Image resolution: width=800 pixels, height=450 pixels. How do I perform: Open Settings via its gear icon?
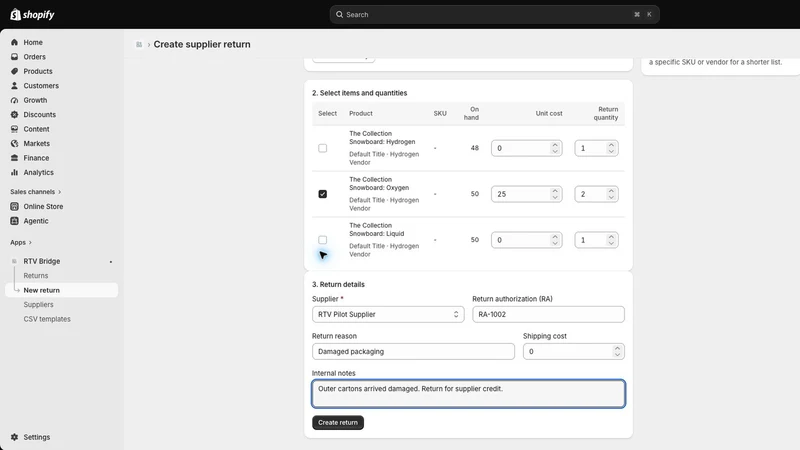click(14, 437)
